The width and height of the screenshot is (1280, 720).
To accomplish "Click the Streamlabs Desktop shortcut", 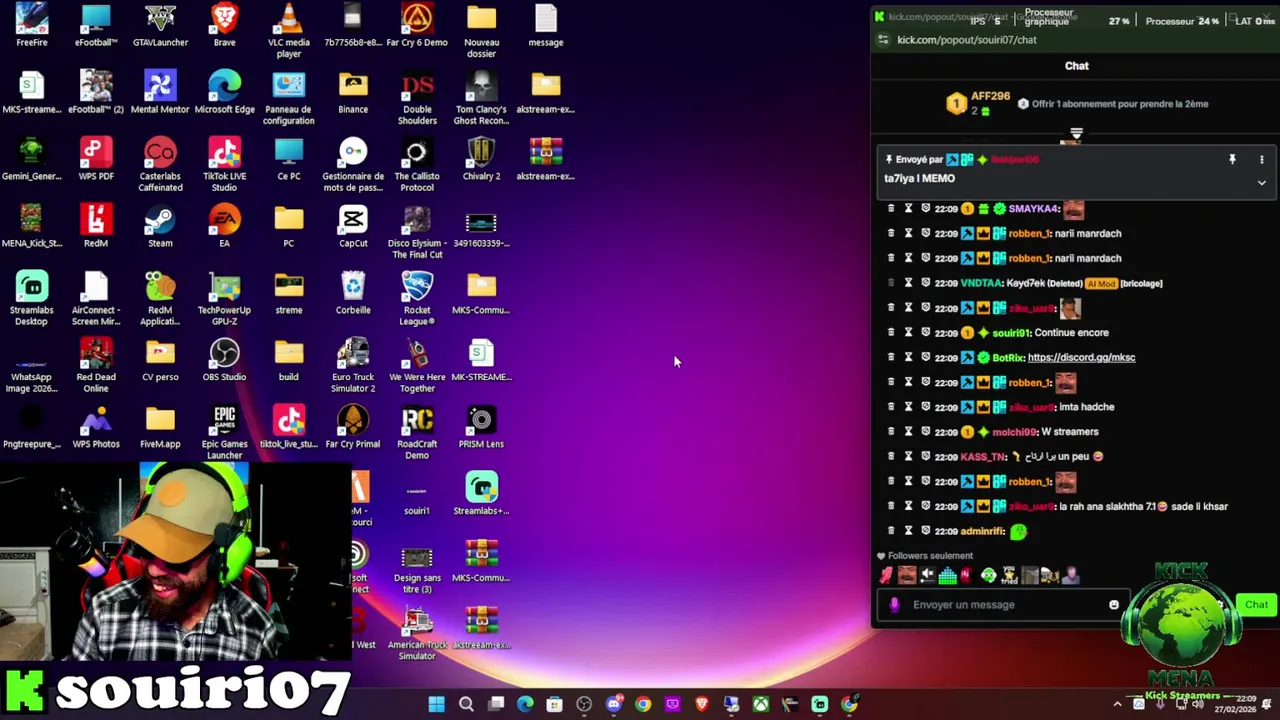I will tap(32, 299).
